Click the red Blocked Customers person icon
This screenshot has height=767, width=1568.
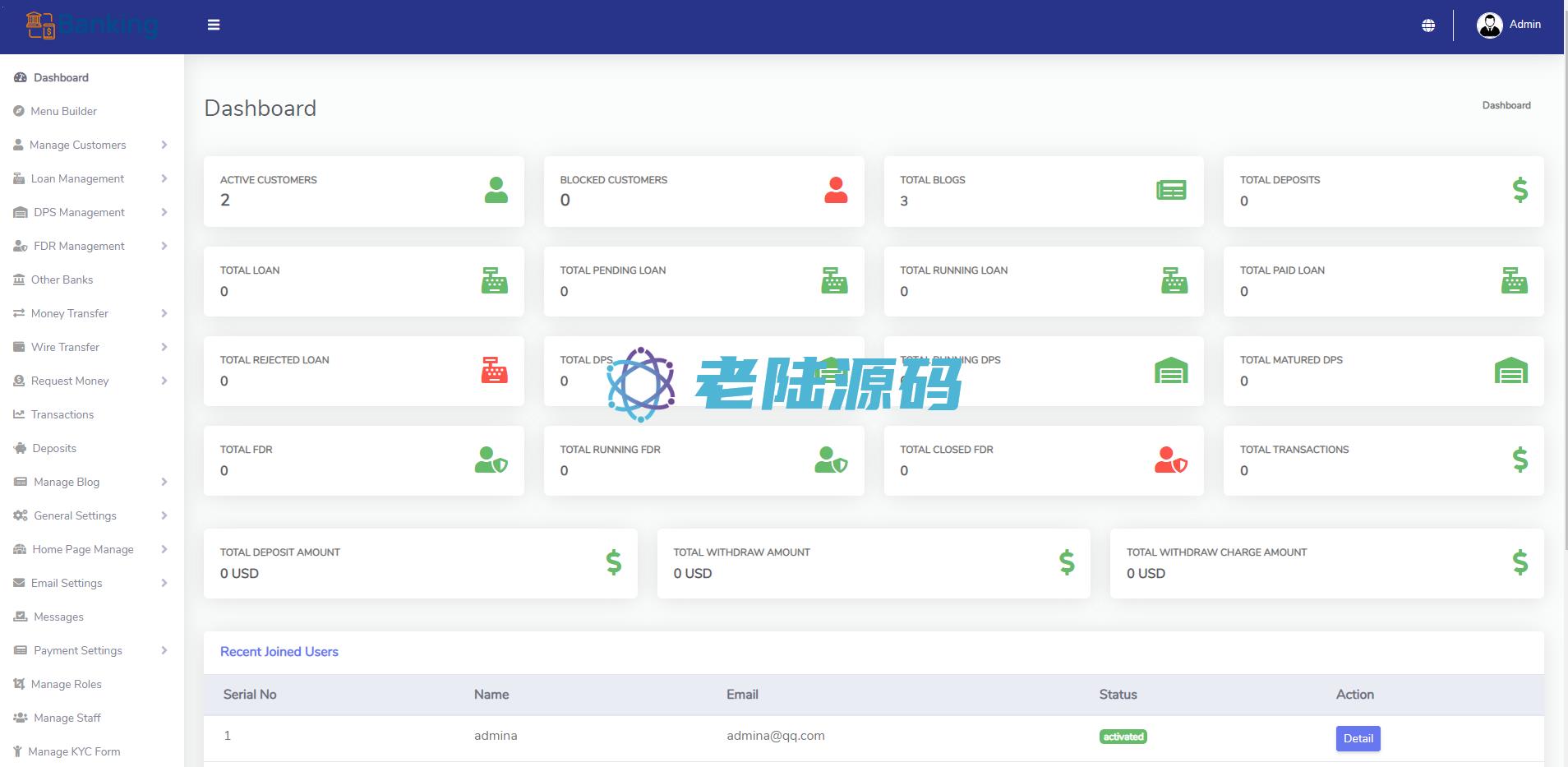click(836, 191)
